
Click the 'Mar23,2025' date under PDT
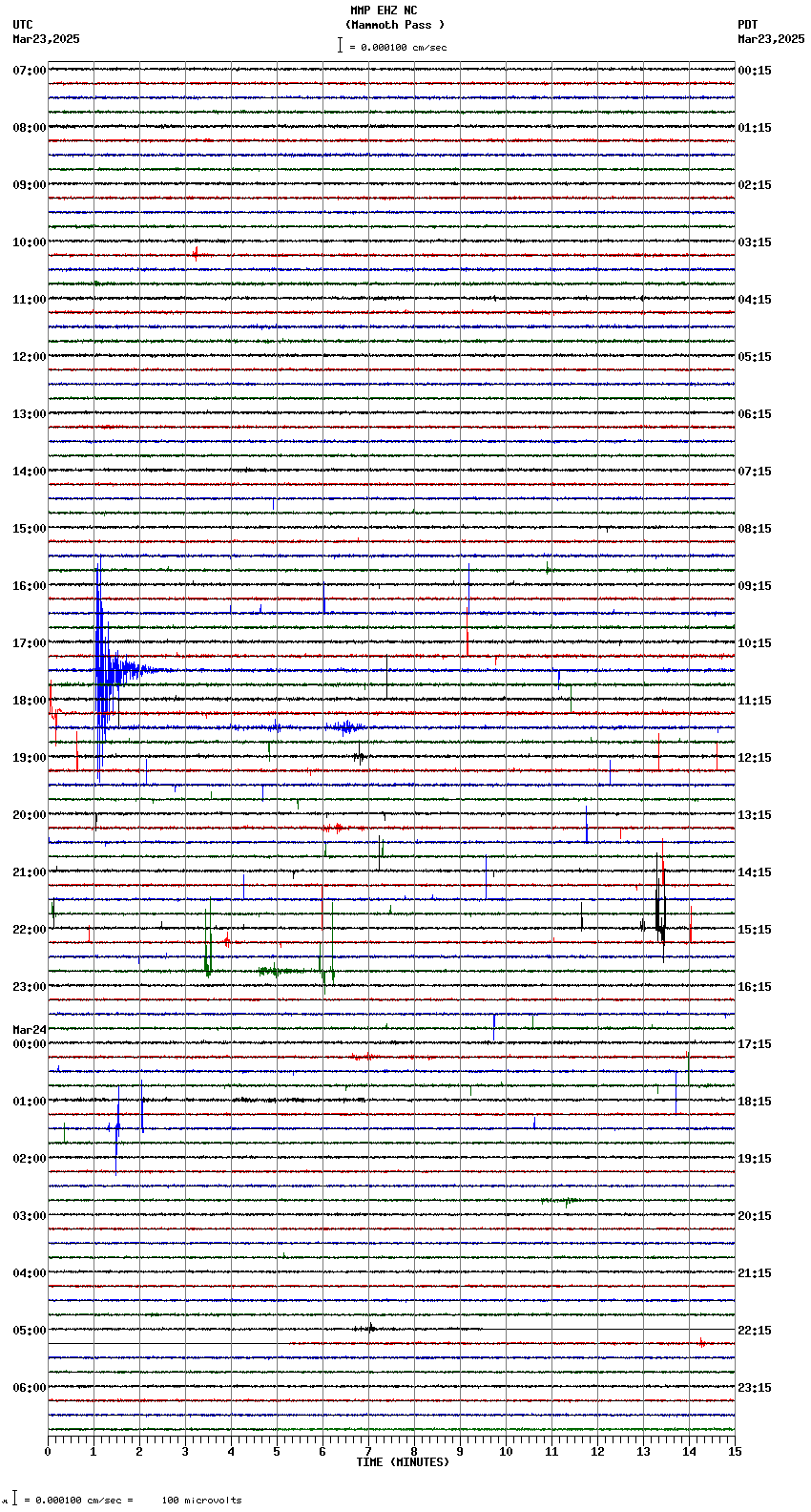coord(771,39)
